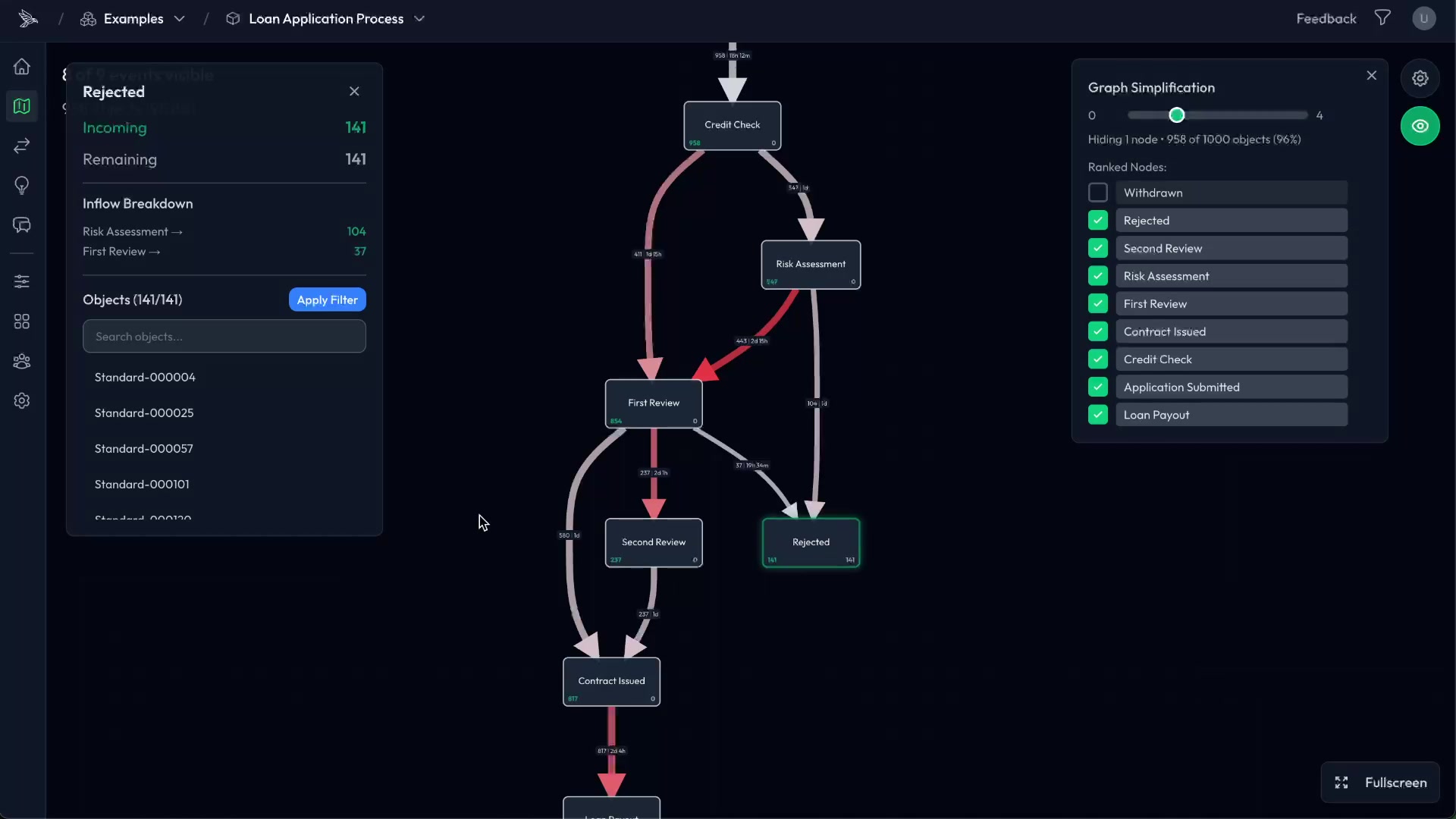This screenshot has height=819, width=1456.
Task: Click inside the Search objects field
Action: 224,336
